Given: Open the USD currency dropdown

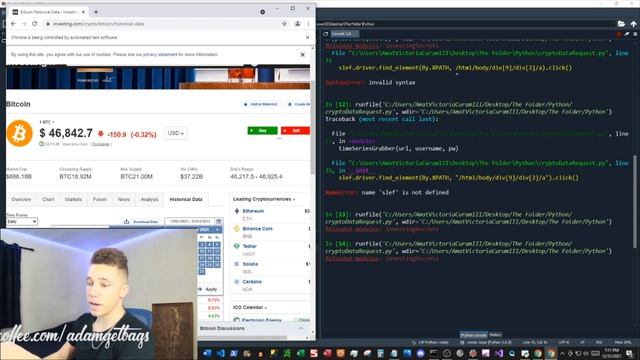Looking at the screenshot, I should coord(176,133).
